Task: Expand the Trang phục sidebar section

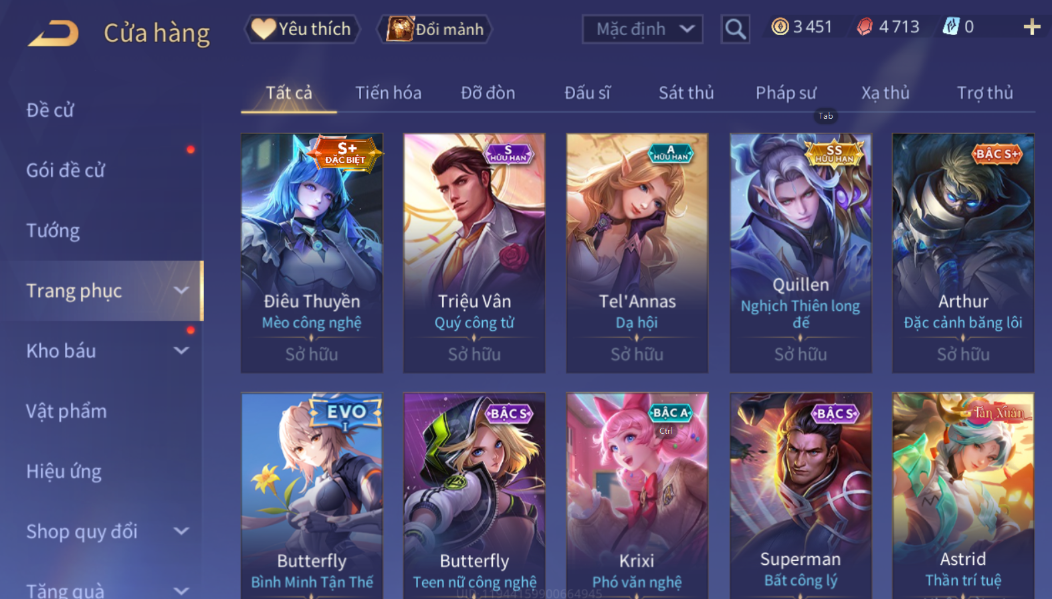Action: pyautogui.click(x=181, y=290)
